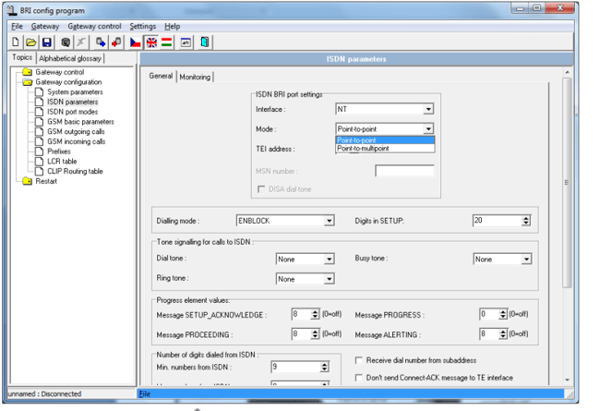
Task: Click the red-arrow gateway transfer icon
Action: (116, 42)
